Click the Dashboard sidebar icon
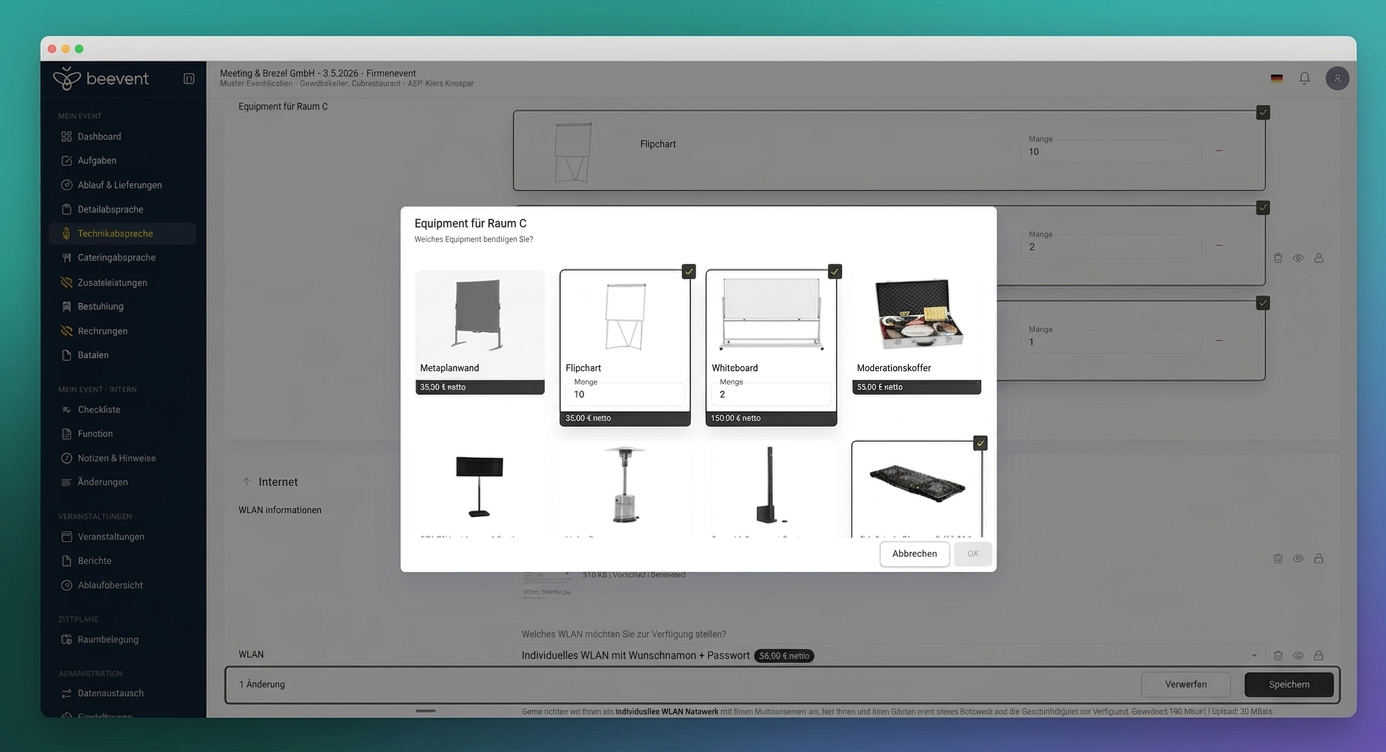Image resolution: width=1386 pixels, height=752 pixels. 66,136
